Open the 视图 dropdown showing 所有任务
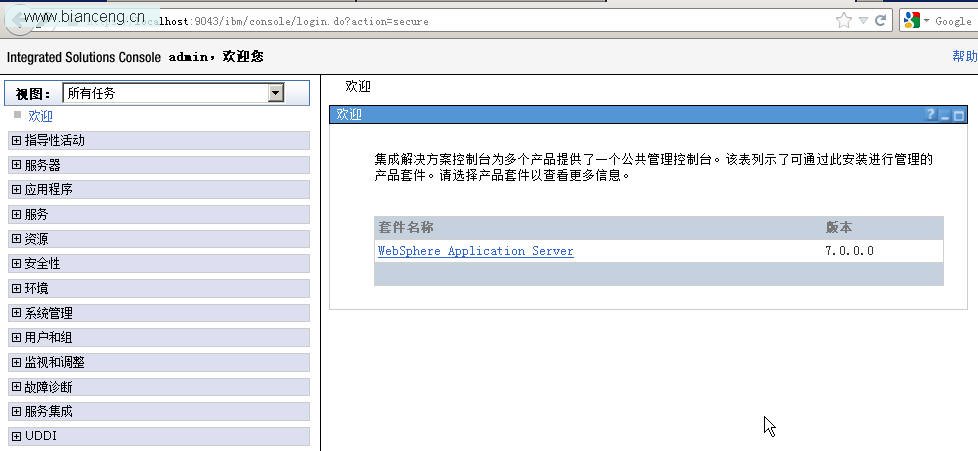 (x=173, y=94)
